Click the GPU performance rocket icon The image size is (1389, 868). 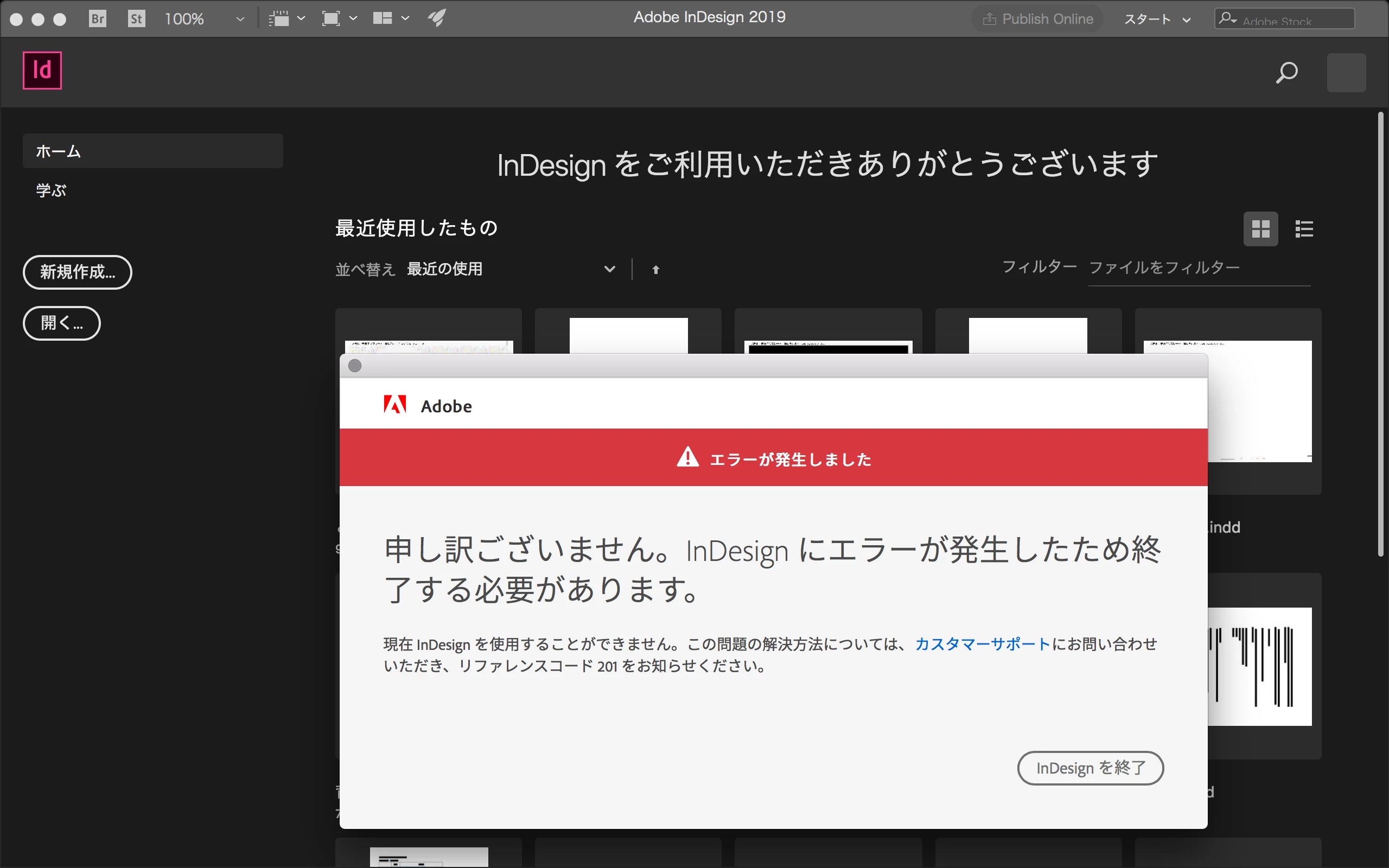point(437,19)
